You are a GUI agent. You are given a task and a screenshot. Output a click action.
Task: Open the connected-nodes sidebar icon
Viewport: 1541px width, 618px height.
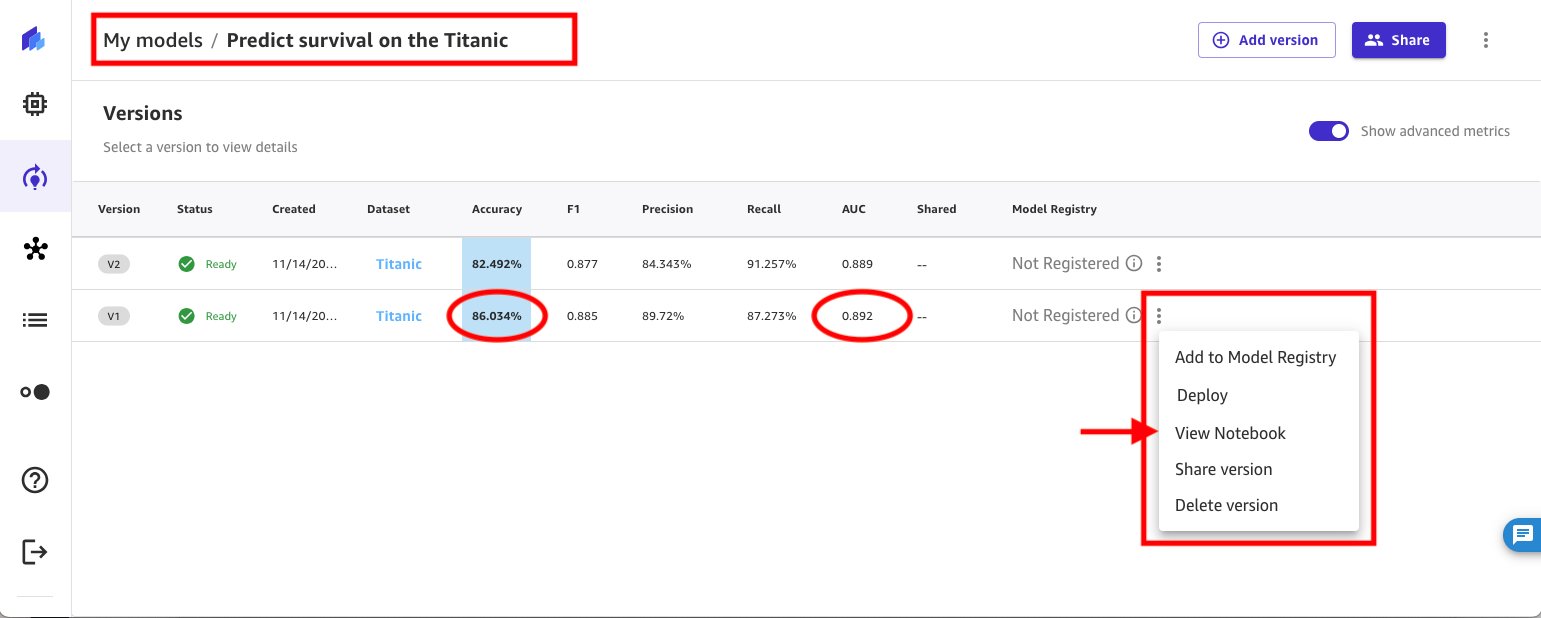[x=35, y=249]
